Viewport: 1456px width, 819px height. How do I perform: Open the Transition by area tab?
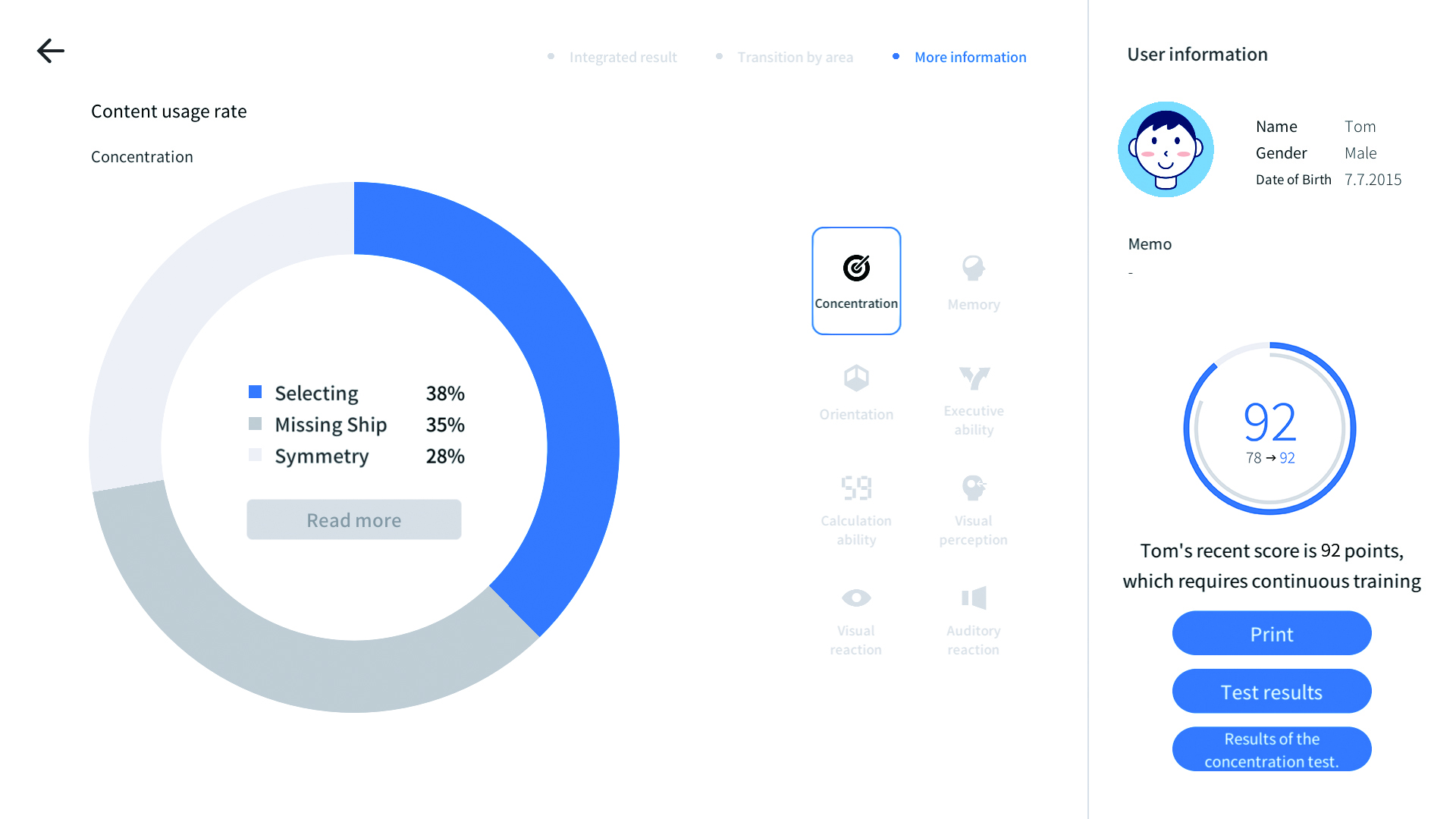[795, 57]
